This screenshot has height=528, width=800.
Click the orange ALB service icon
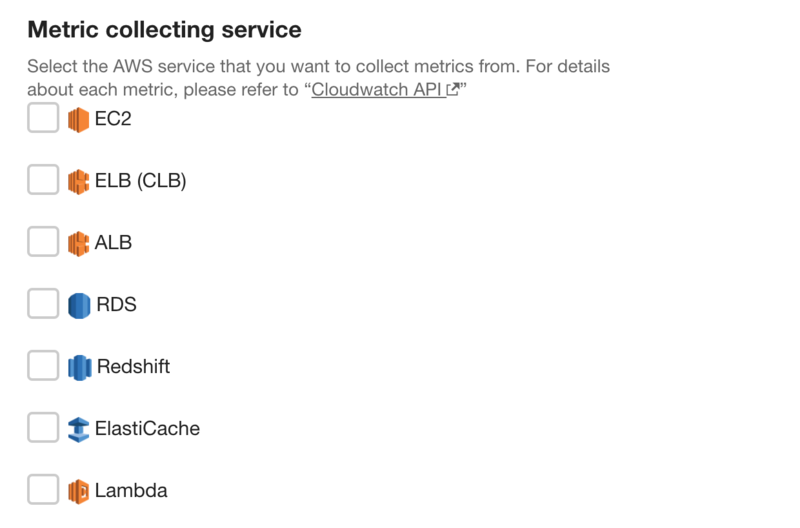(79, 243)
